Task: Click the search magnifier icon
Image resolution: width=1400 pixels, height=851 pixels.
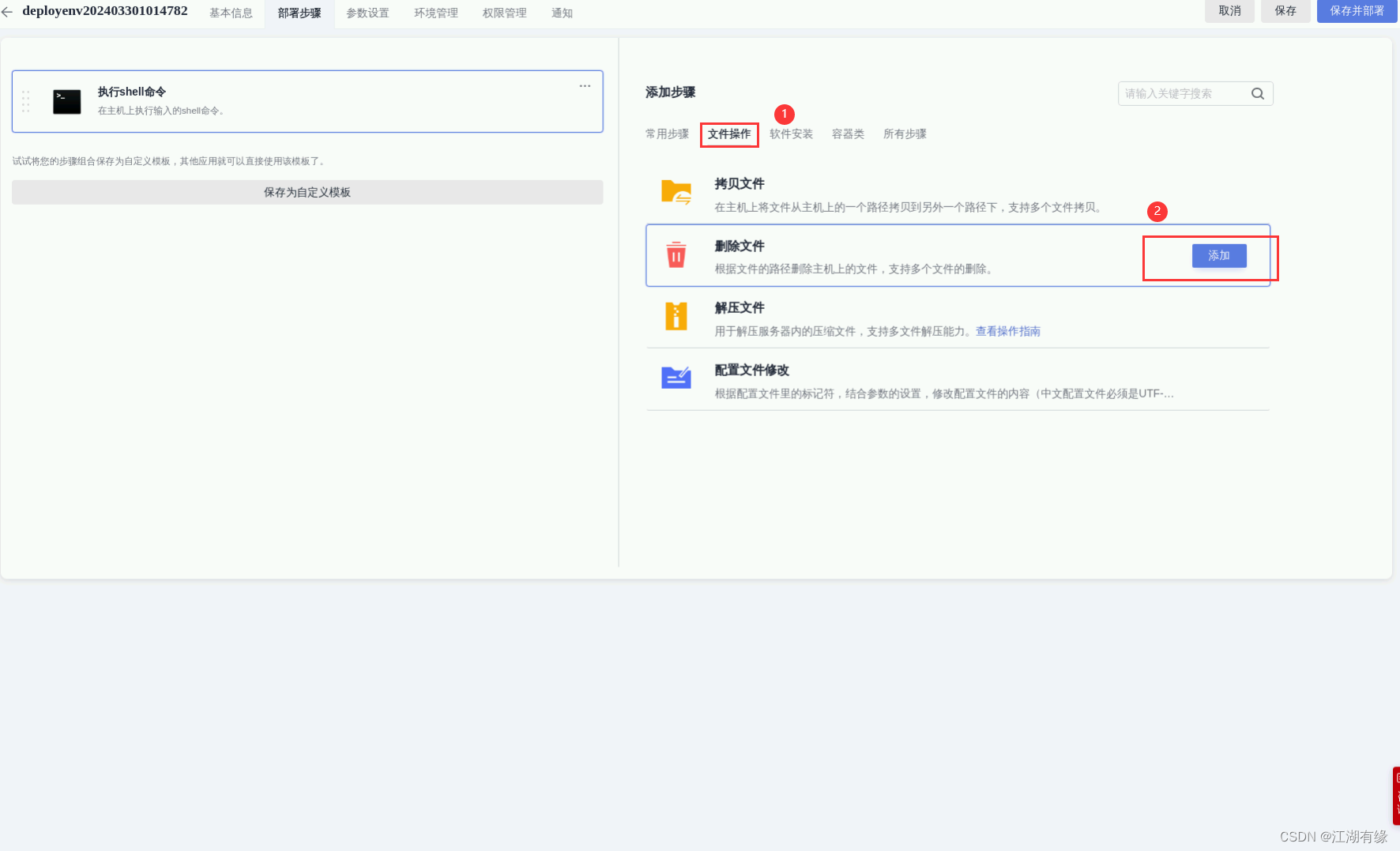Action: pos(1257,93)
